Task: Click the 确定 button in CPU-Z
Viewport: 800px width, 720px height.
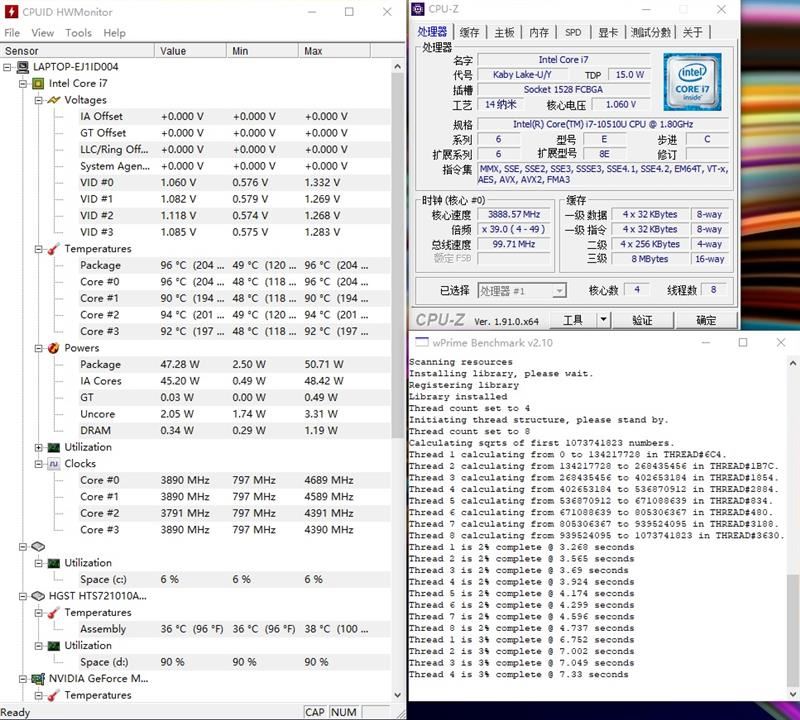Action: [706, 320]
